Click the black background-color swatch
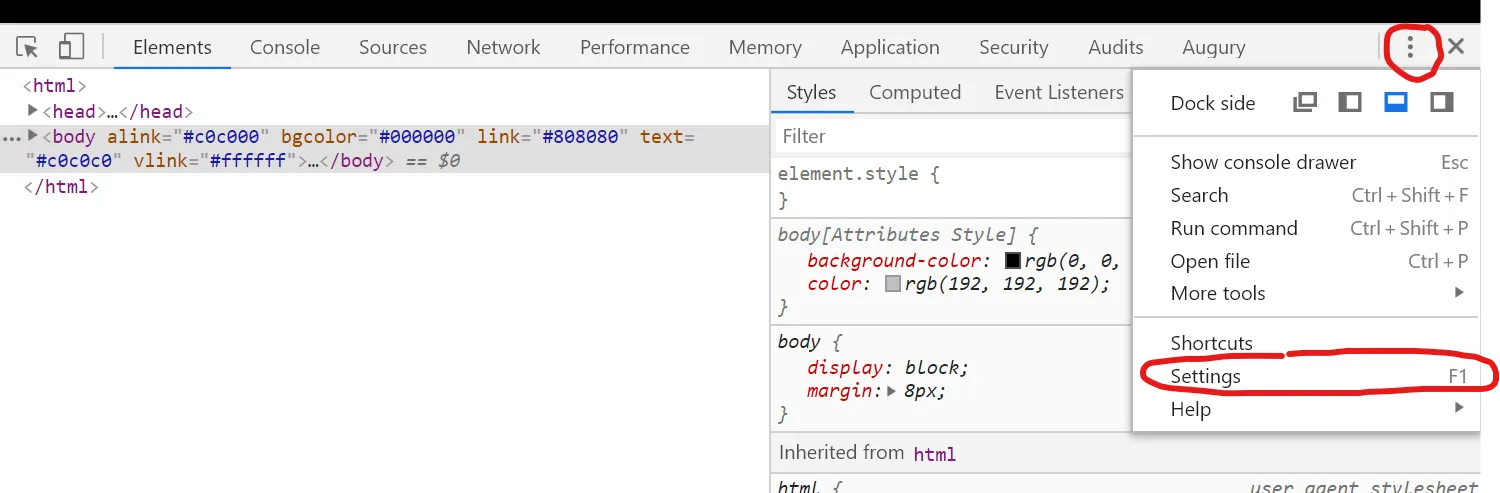Image resolution: width=1500 pixels, height=493 pixels. [x=1012, y=261]
